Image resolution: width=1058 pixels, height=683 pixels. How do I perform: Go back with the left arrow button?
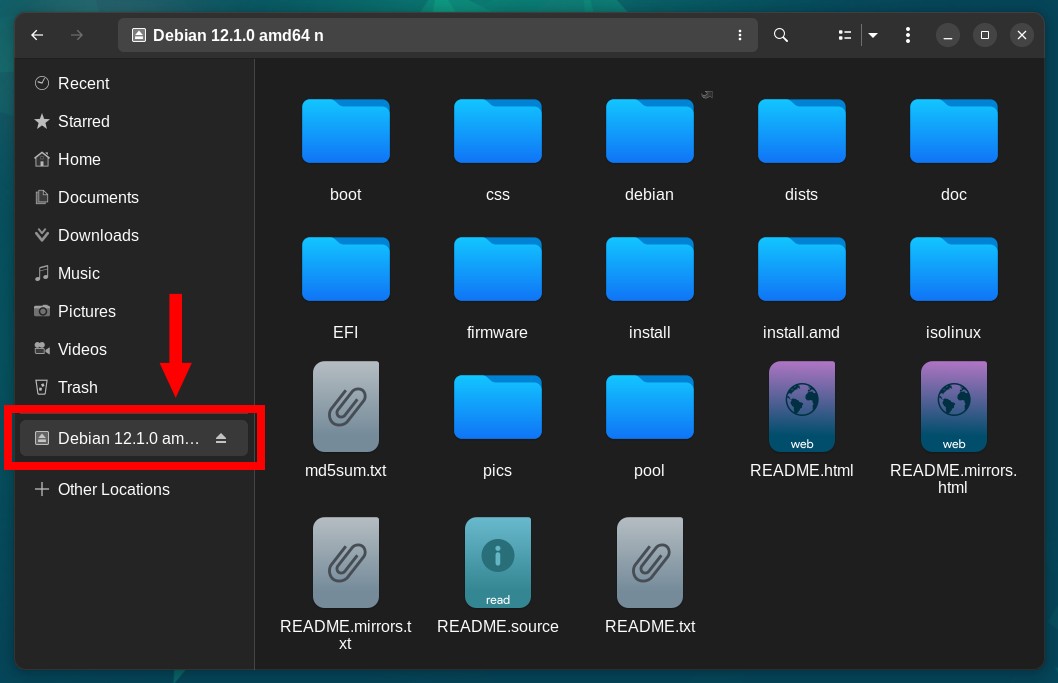tap(37, 35)
